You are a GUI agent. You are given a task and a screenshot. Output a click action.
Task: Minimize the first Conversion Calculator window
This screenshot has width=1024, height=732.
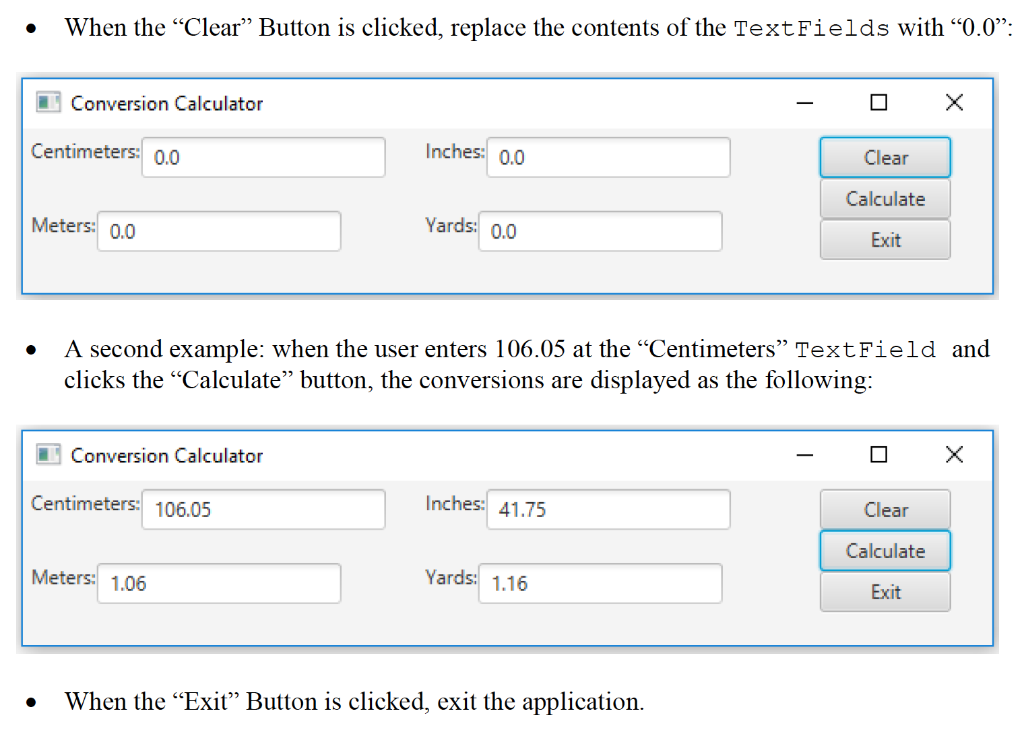804,102
